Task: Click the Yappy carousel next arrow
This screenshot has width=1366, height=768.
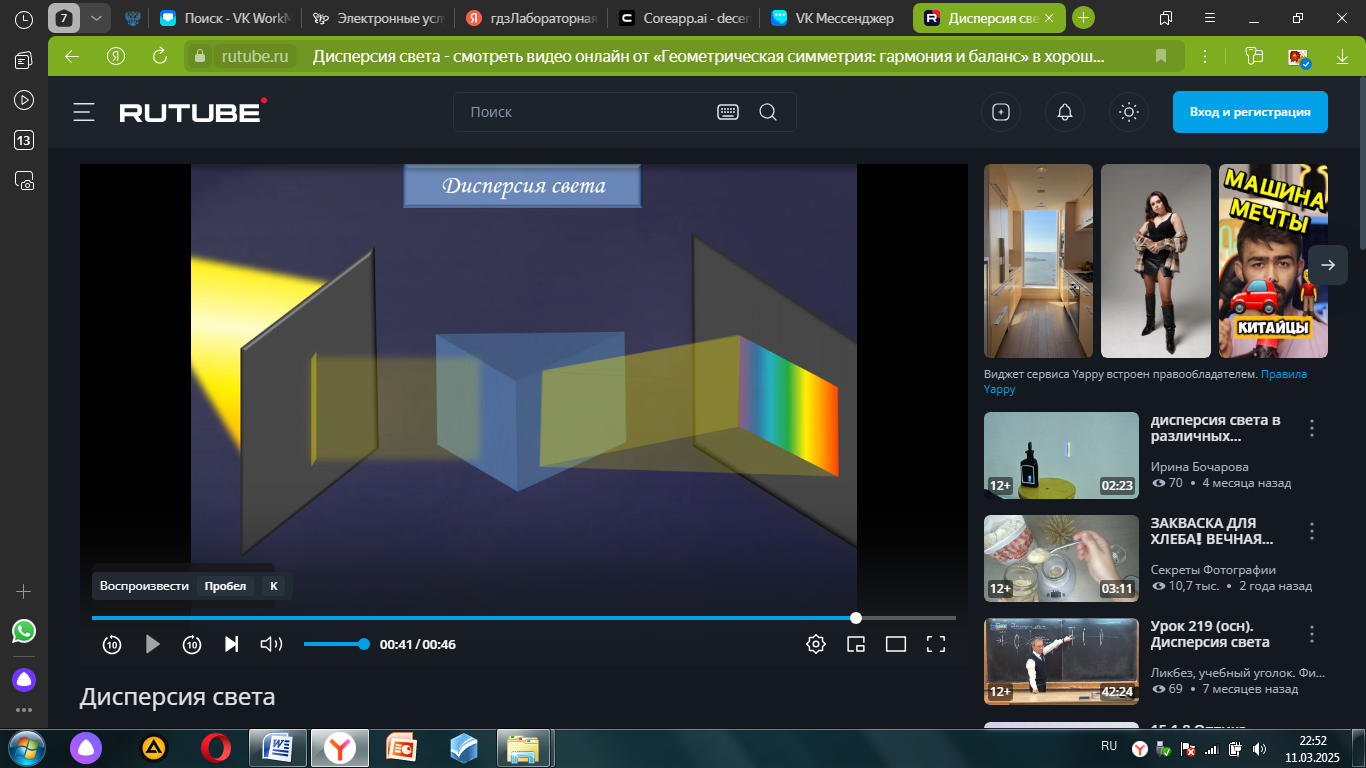Action: pos(1328,265)
